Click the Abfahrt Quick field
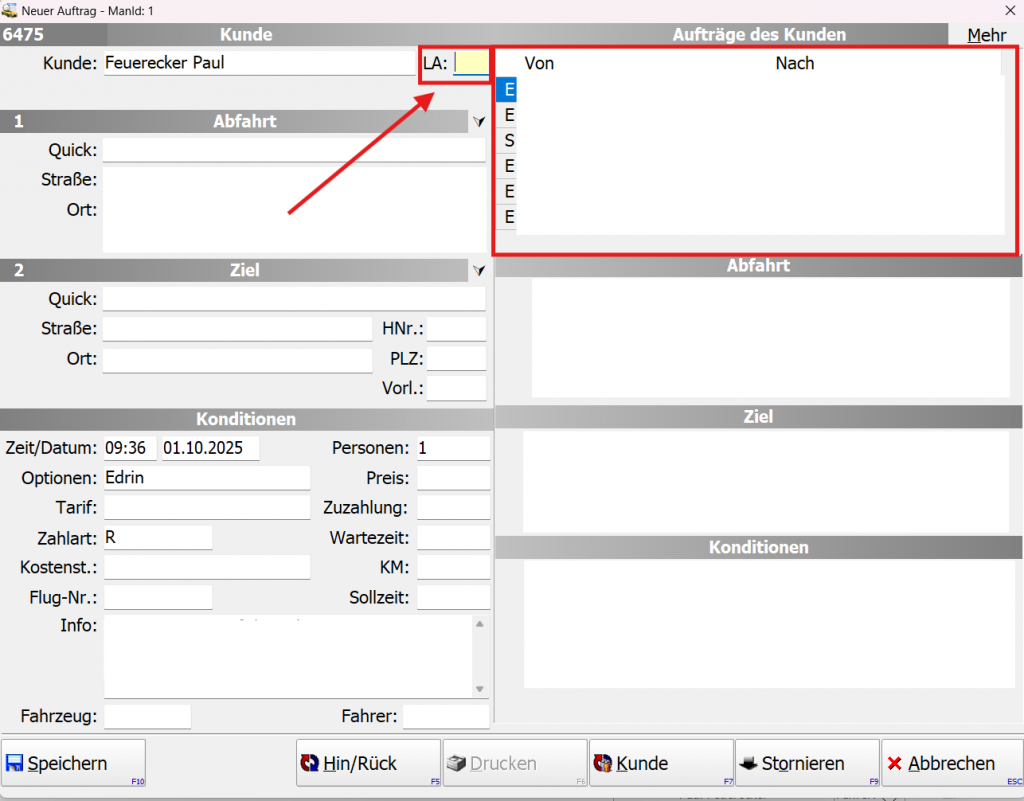Image resolution: width=1024 pixels, height=801 pixels. [x=293, y=150]
